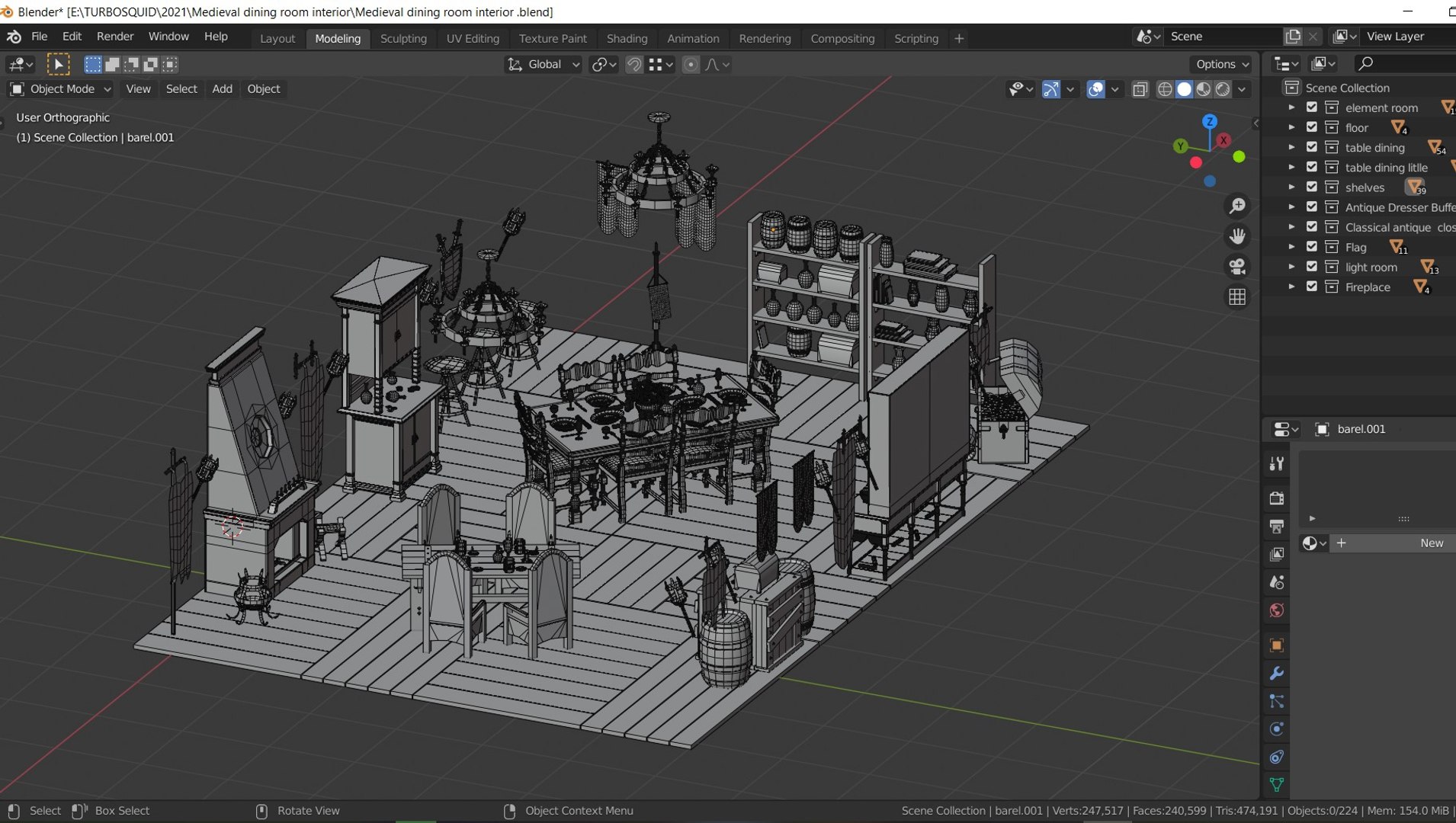Open the Render properties tab icon
This screenshot has height=823, width=1456.
[1277, 498]
